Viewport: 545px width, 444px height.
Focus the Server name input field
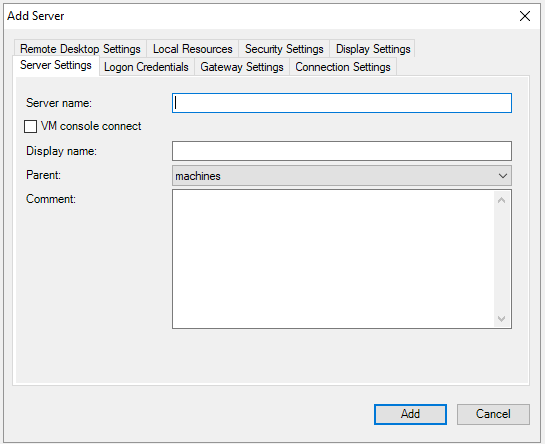click(x=342, y=103)
